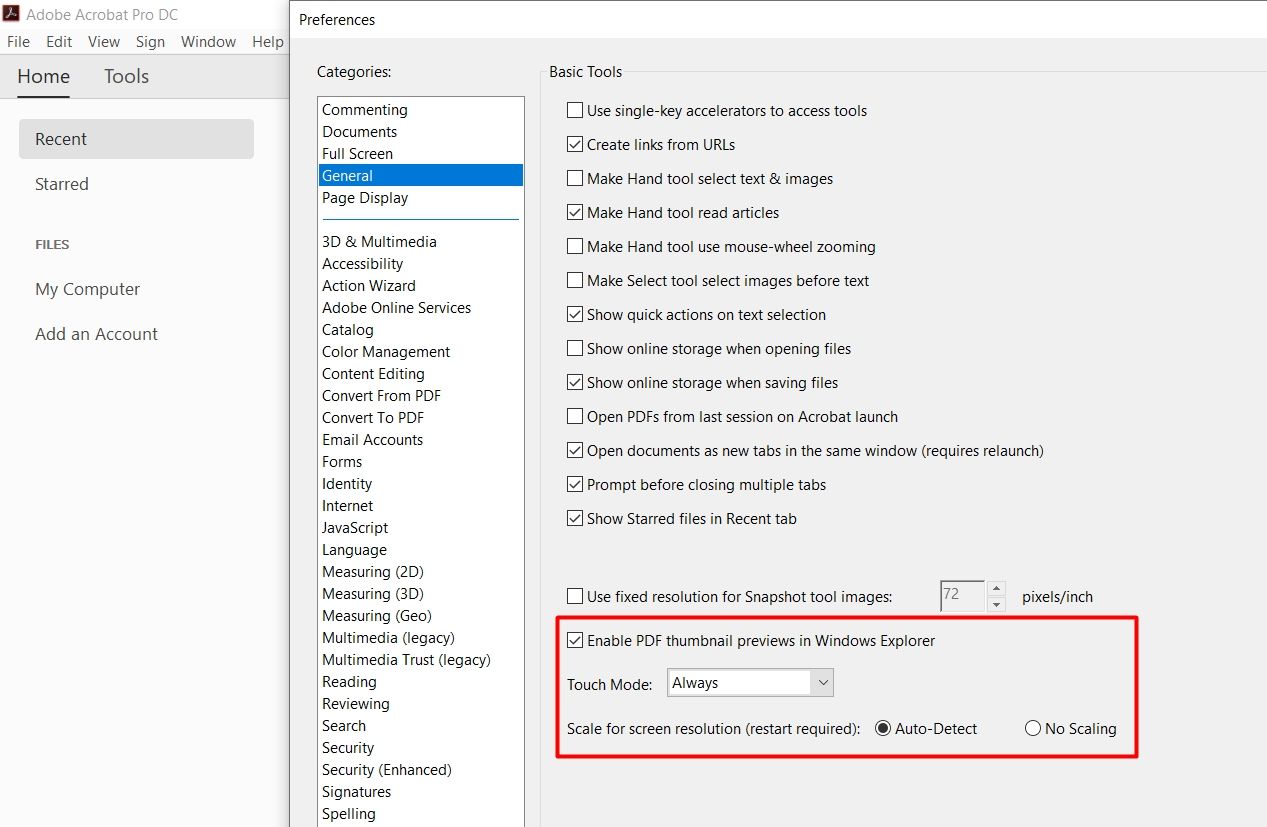Increase the snapshot resolution stepper up arrow
1267x827 pixels.
point(996,589)
